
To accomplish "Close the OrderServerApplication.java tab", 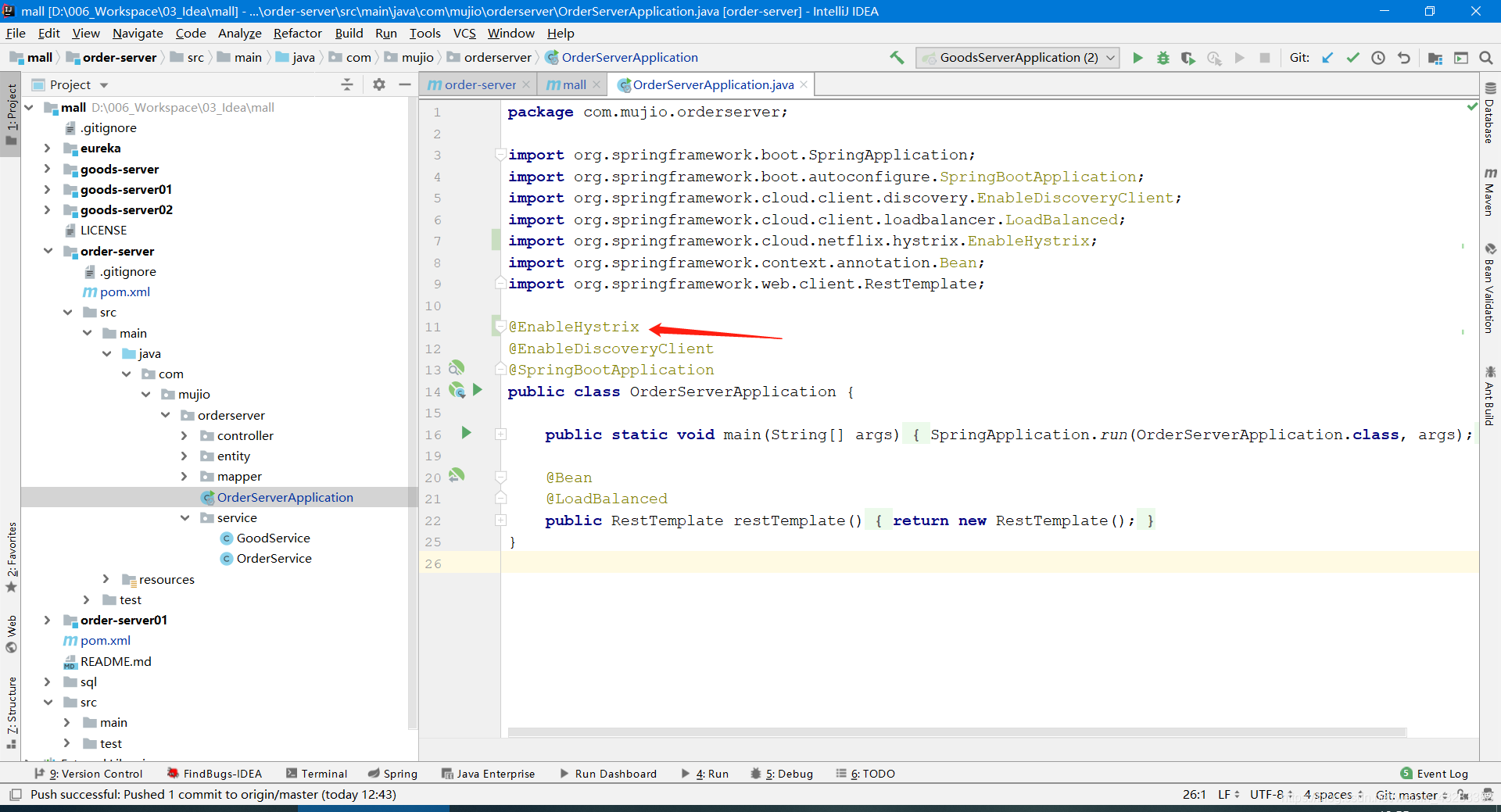I will pos(804,84).
